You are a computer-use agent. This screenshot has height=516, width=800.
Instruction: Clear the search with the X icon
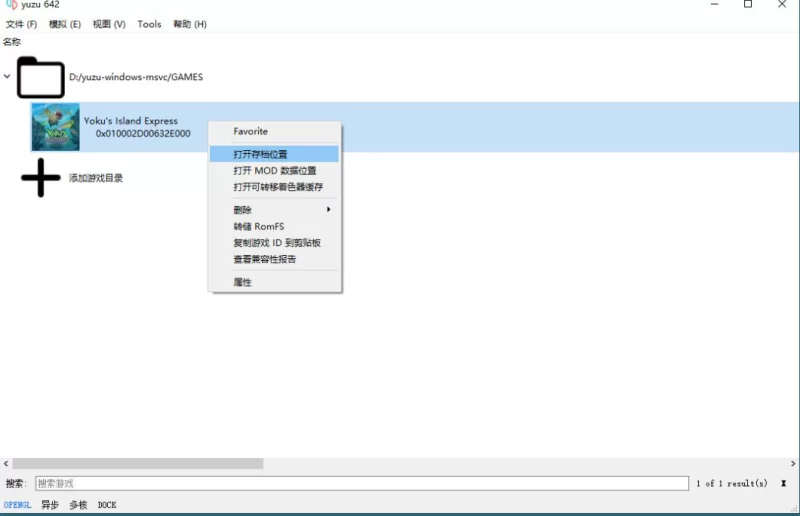(x=783, y=483)
